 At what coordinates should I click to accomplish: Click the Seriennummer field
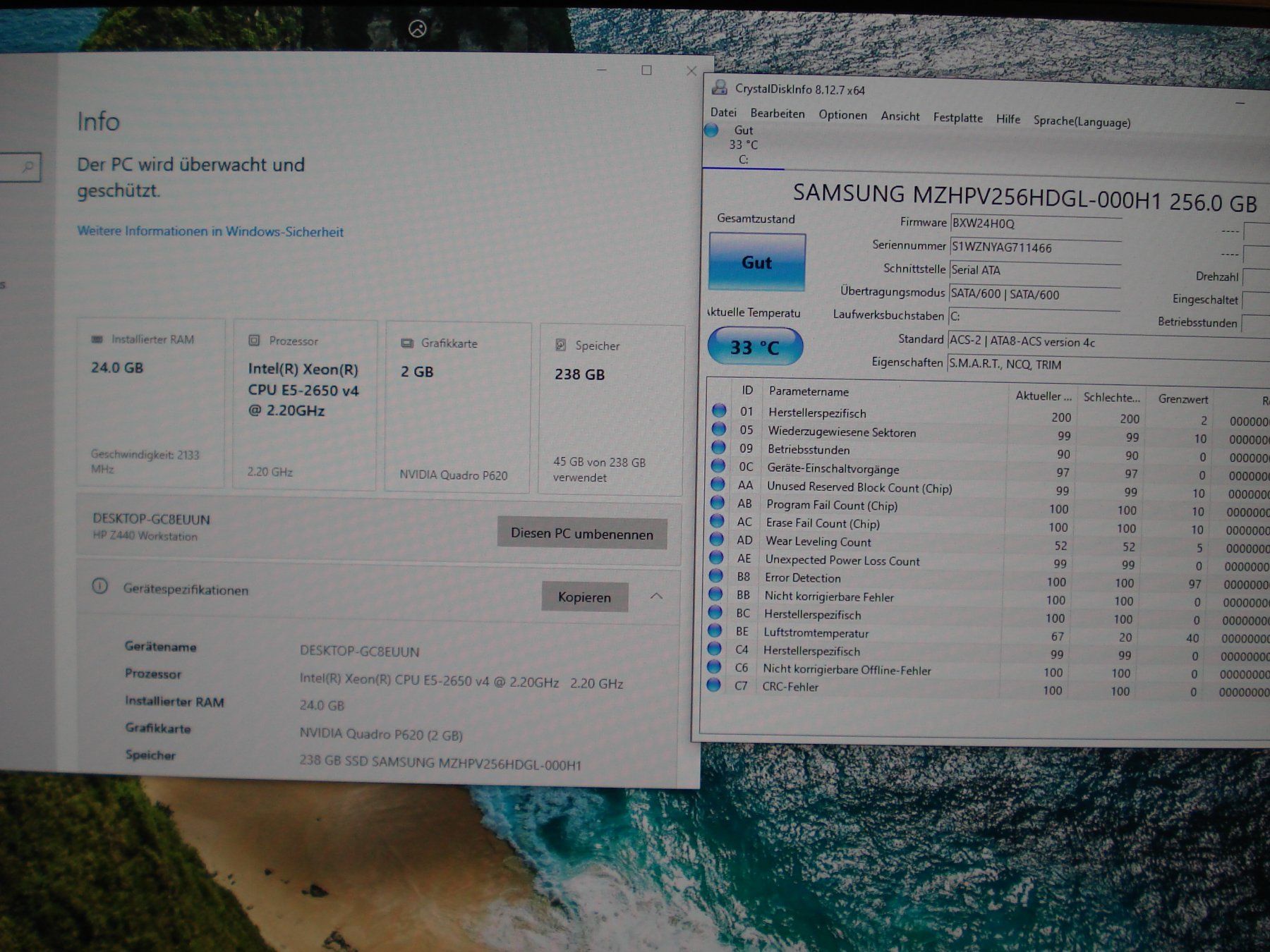tap(1036, 248)
